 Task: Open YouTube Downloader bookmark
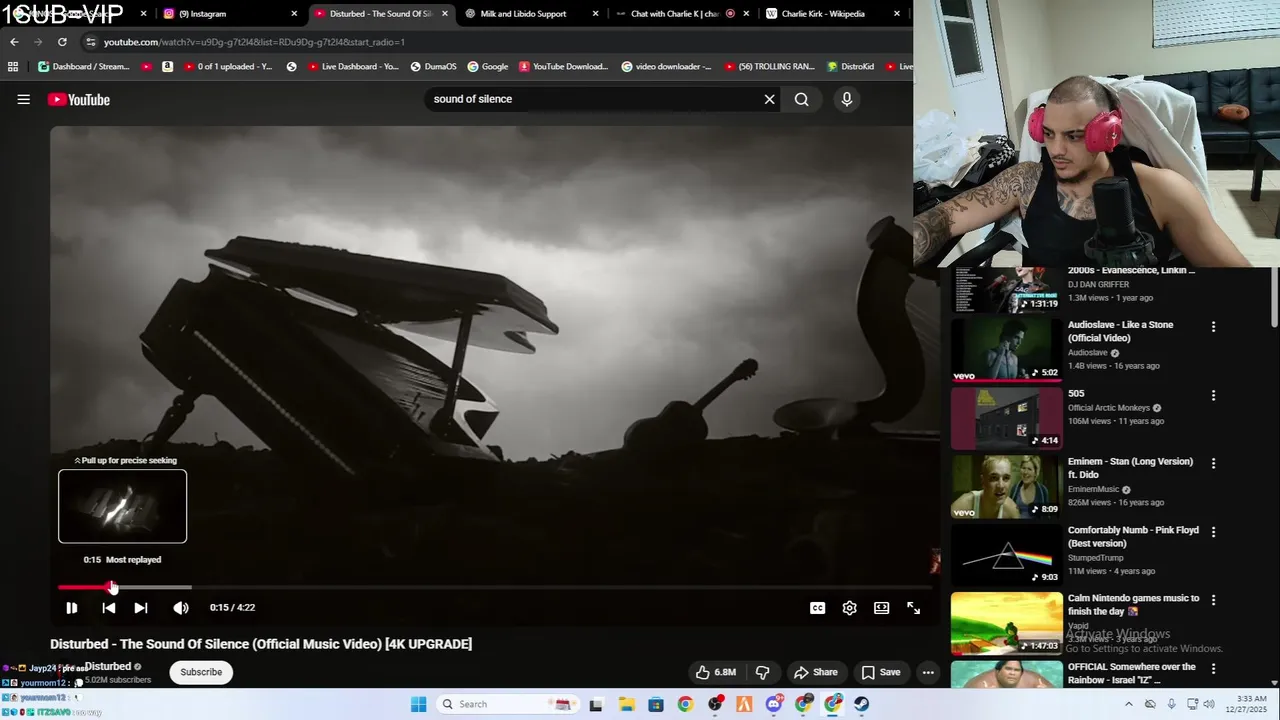coord(564,67)
